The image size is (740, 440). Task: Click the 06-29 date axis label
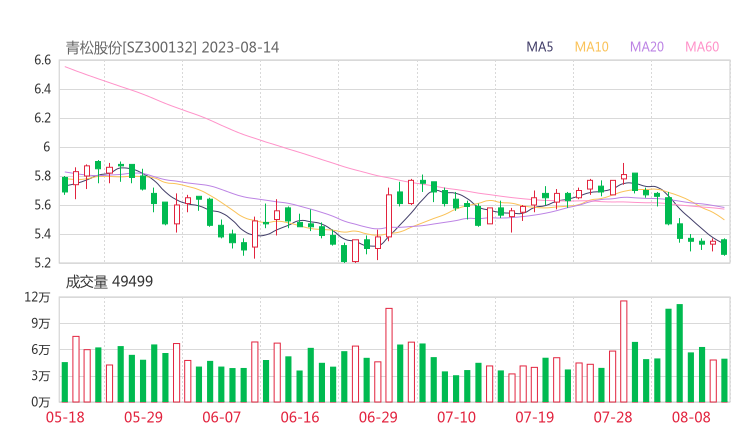coord(378,417)
